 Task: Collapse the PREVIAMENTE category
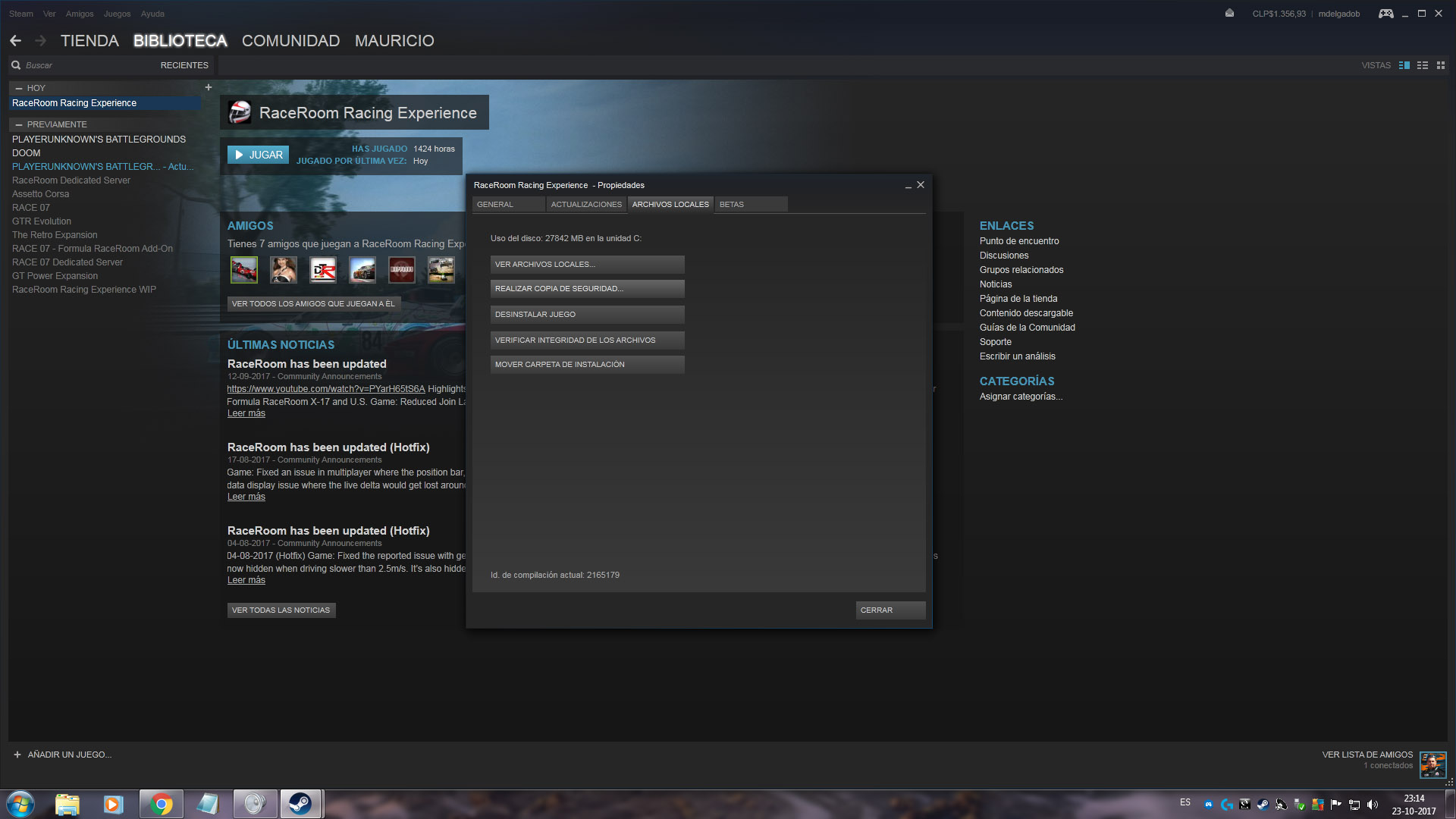[x=19, y=124]
